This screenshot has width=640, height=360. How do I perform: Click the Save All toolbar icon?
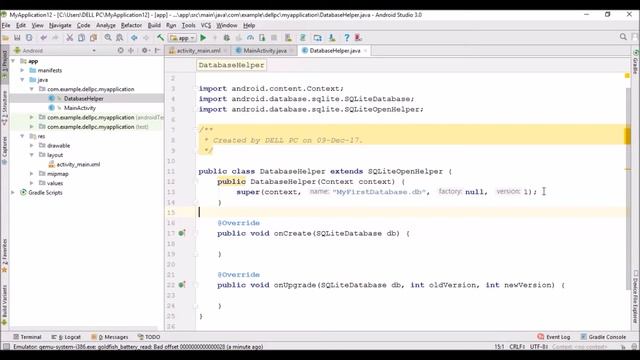pyautogui.click(x=17, y=38)
